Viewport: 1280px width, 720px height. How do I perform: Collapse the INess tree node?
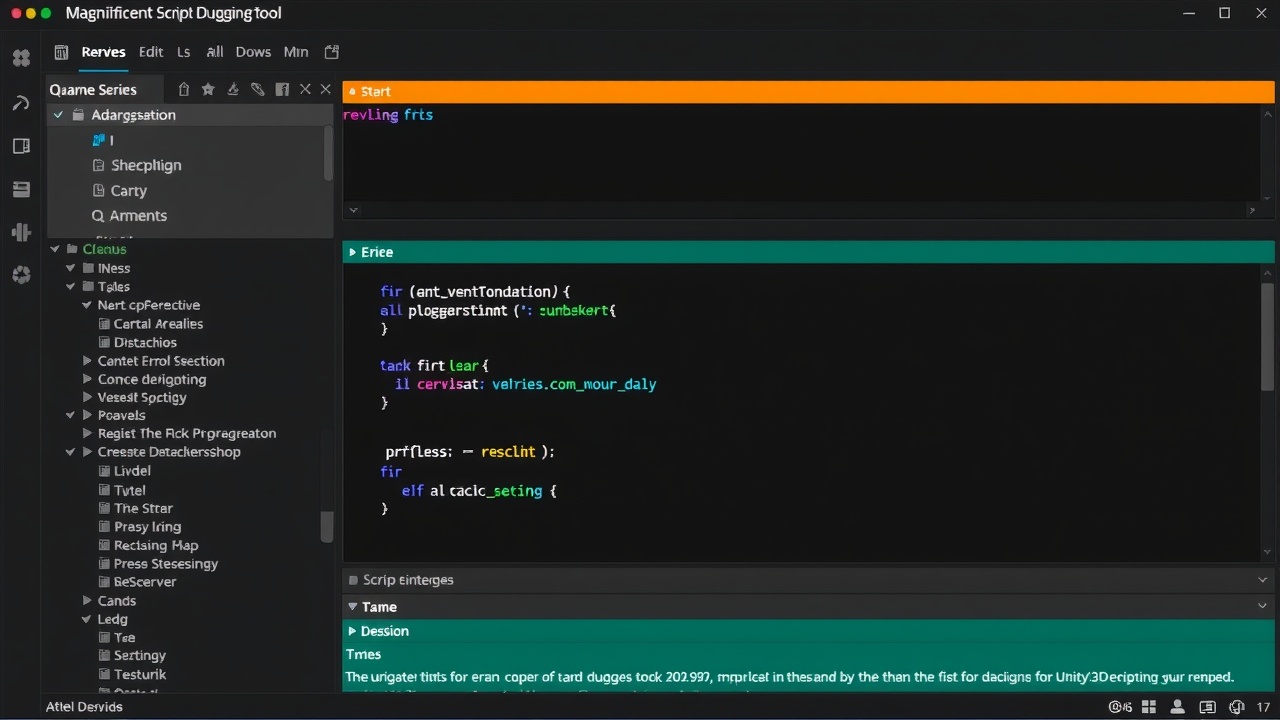[x=71, y=268]
